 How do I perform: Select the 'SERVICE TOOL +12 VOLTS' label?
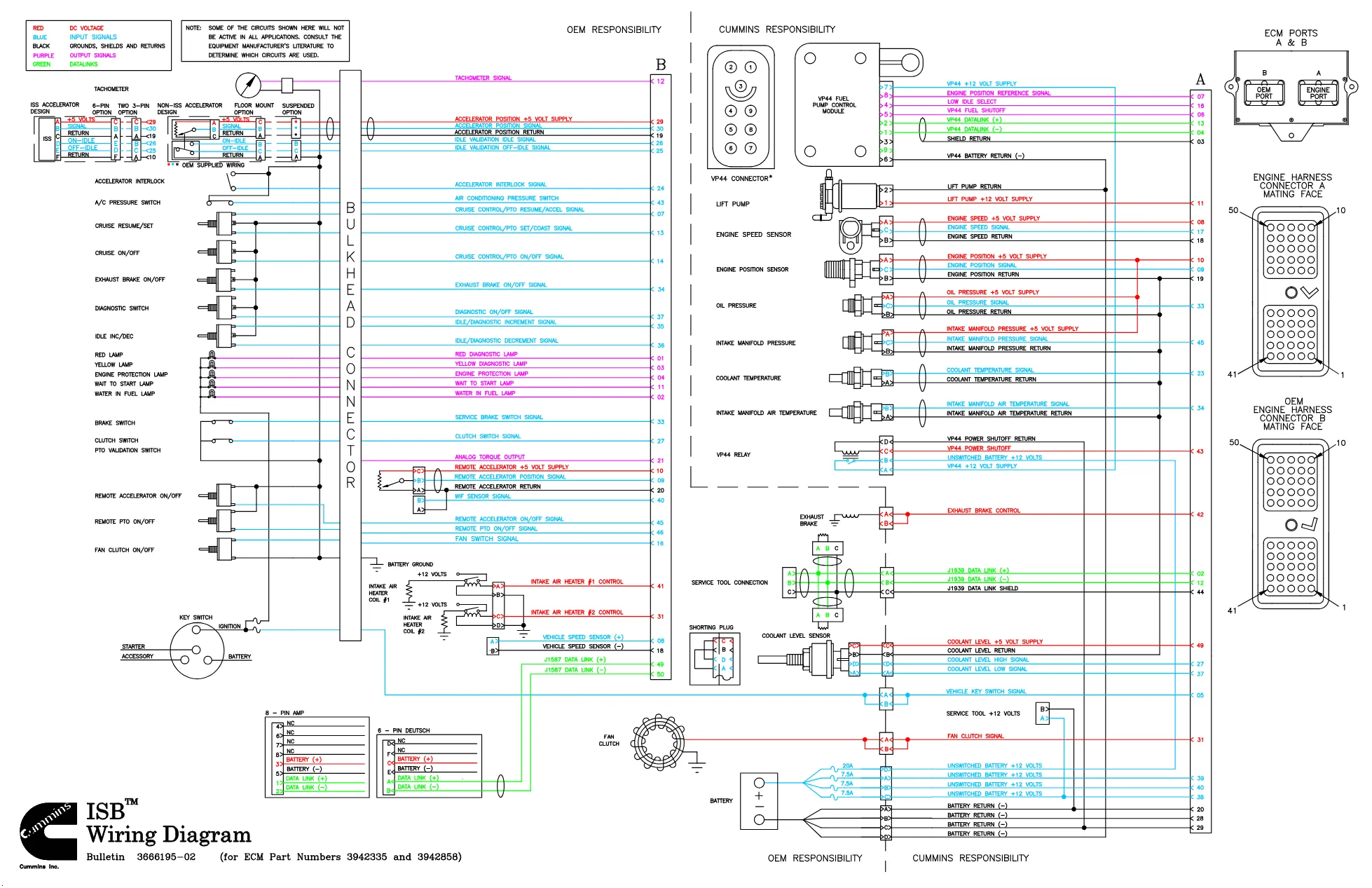point(983,713)
